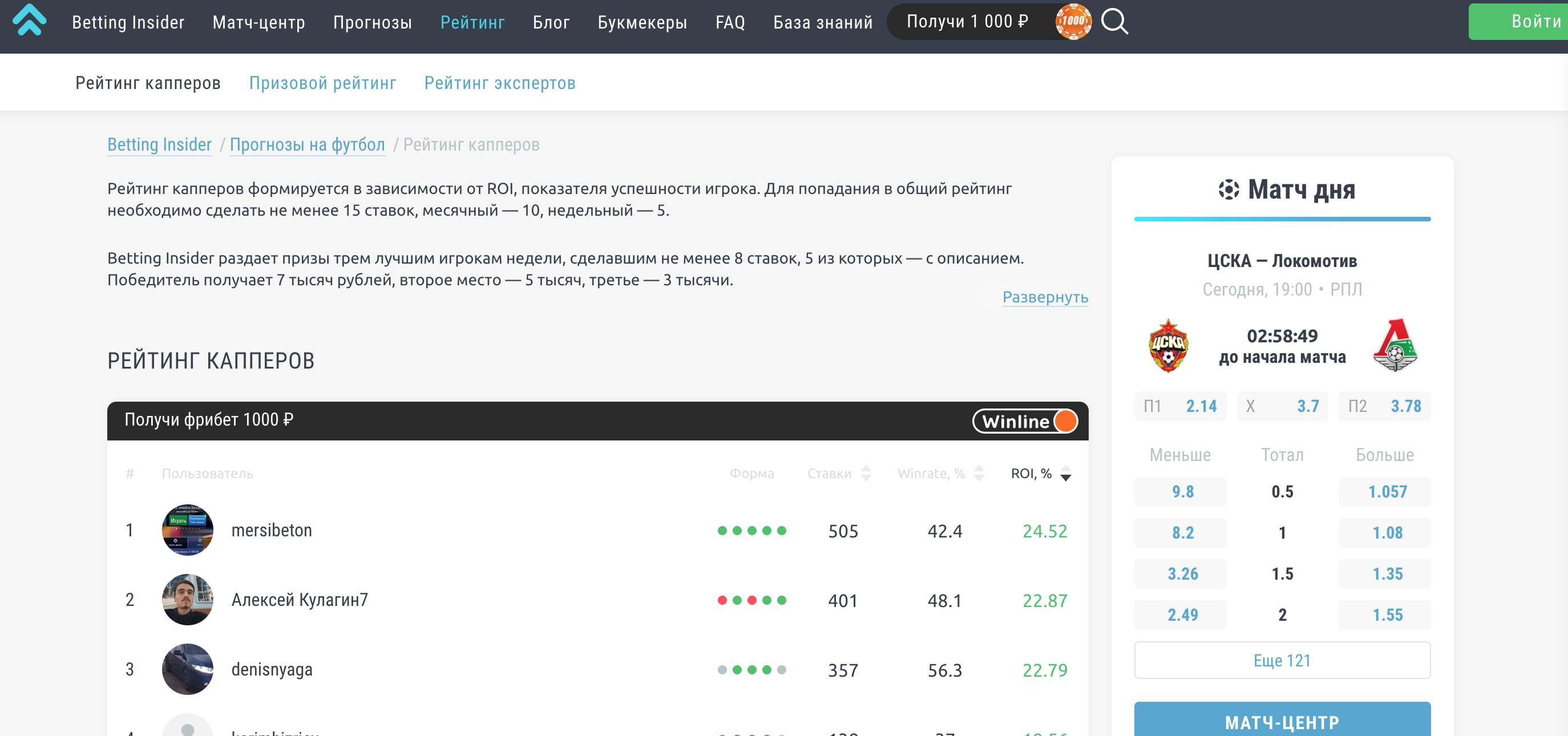1568x736 pixels.
Task: Pick Меньше 2 odds 2.49
Action: coord(1179,614)
